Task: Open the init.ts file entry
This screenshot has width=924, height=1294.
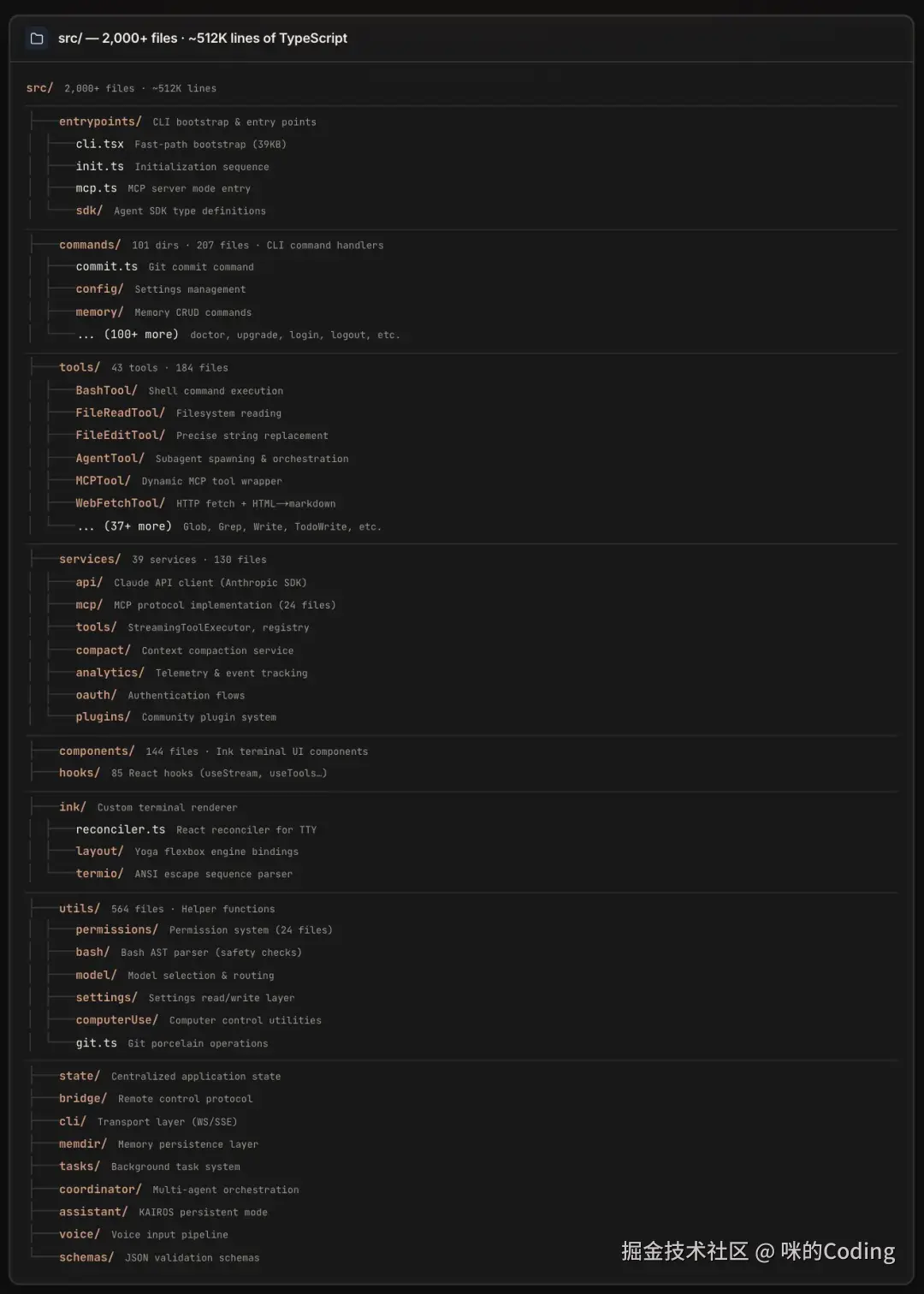Action: pyautogui.click(x=99, y=166)
